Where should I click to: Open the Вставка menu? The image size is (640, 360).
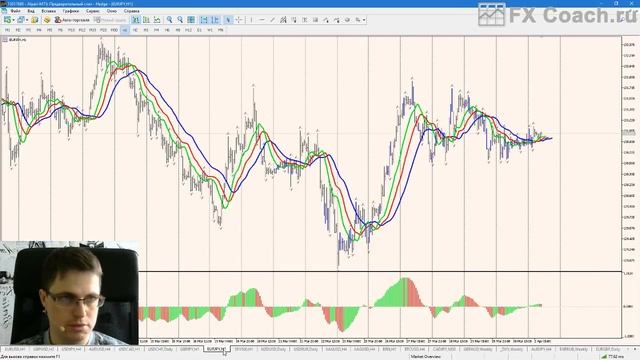point(49,11)
